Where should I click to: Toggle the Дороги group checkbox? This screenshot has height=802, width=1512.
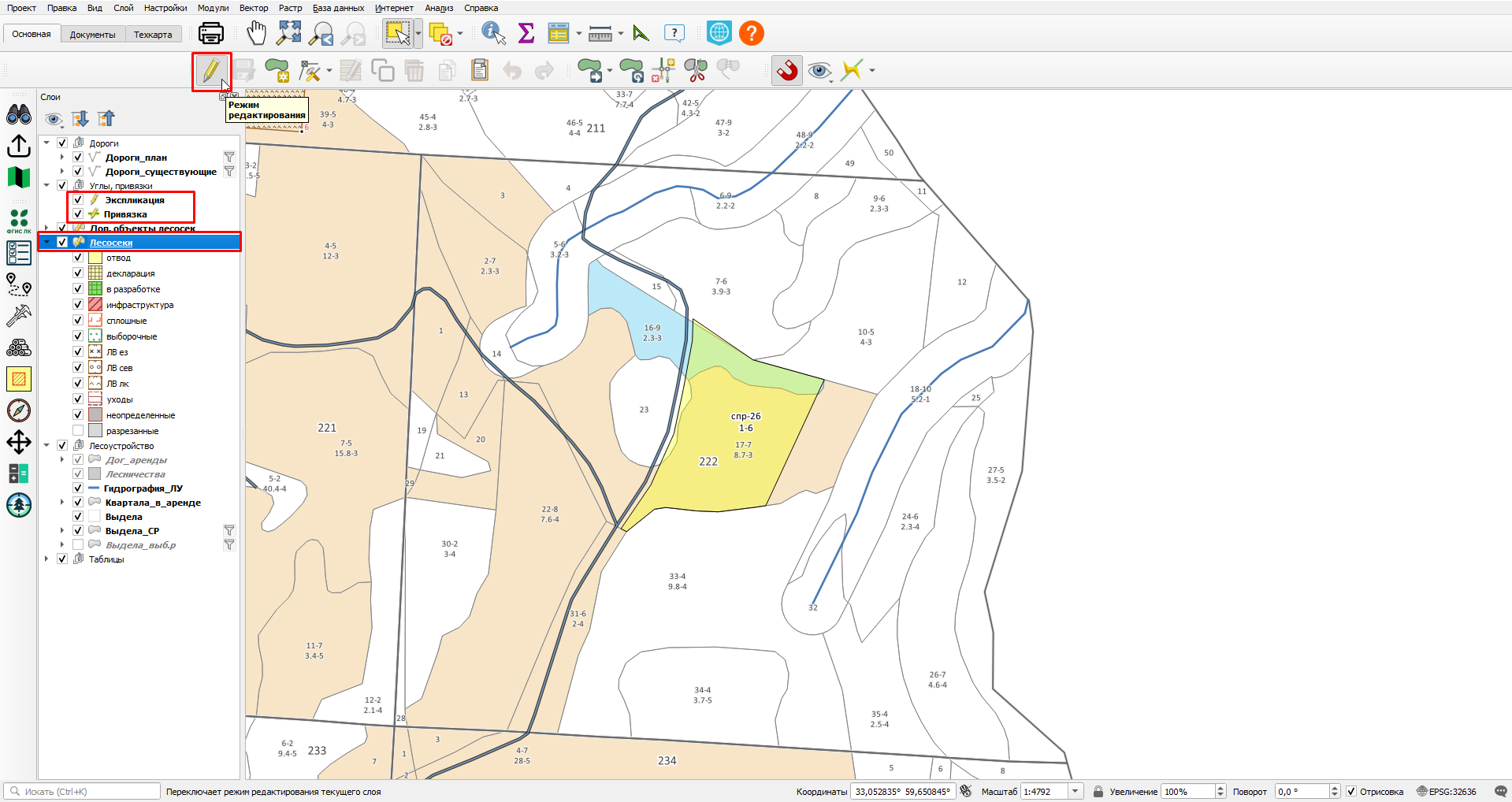(62, 143)
